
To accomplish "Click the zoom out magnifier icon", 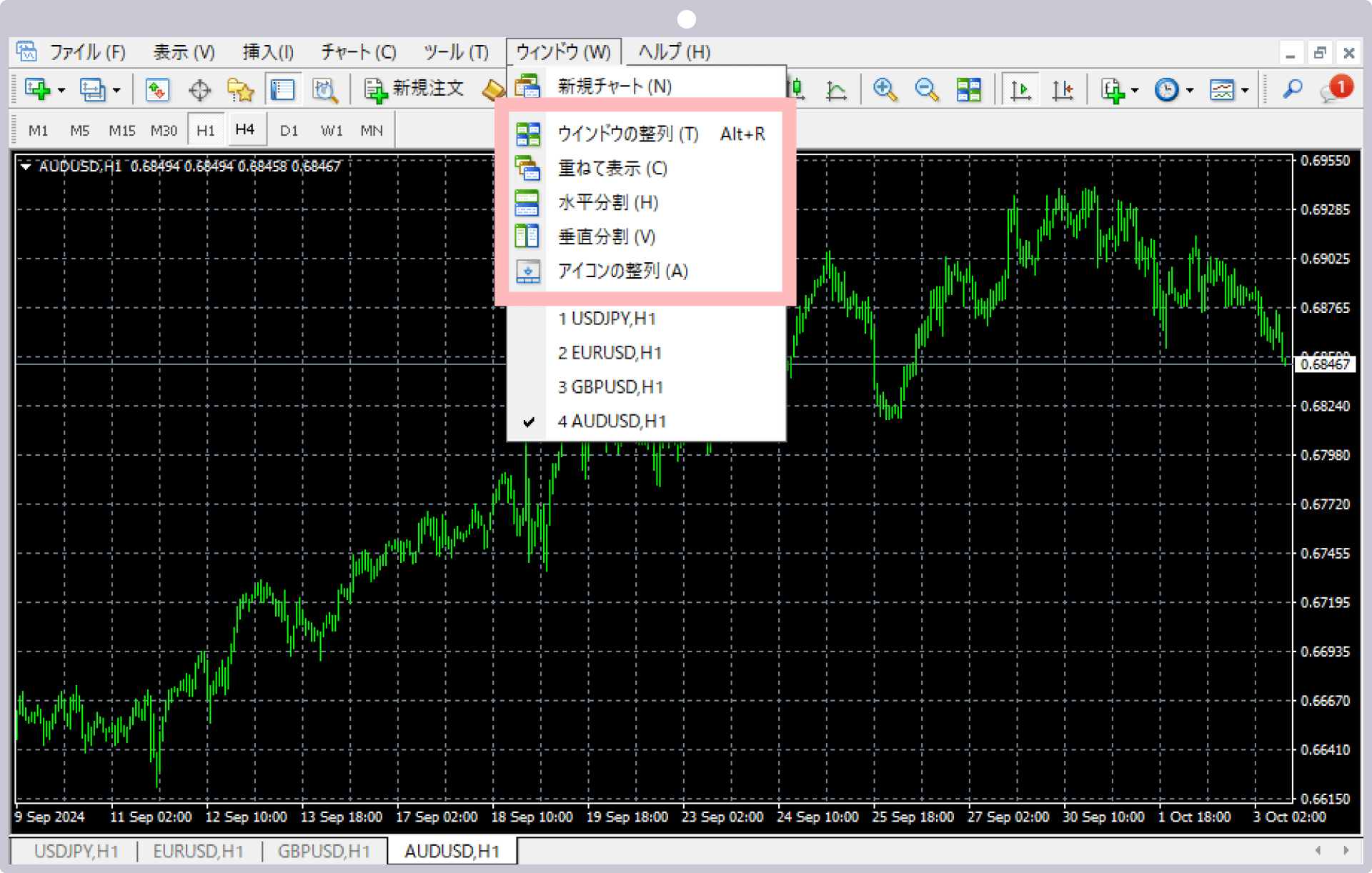I will [927, 90].
